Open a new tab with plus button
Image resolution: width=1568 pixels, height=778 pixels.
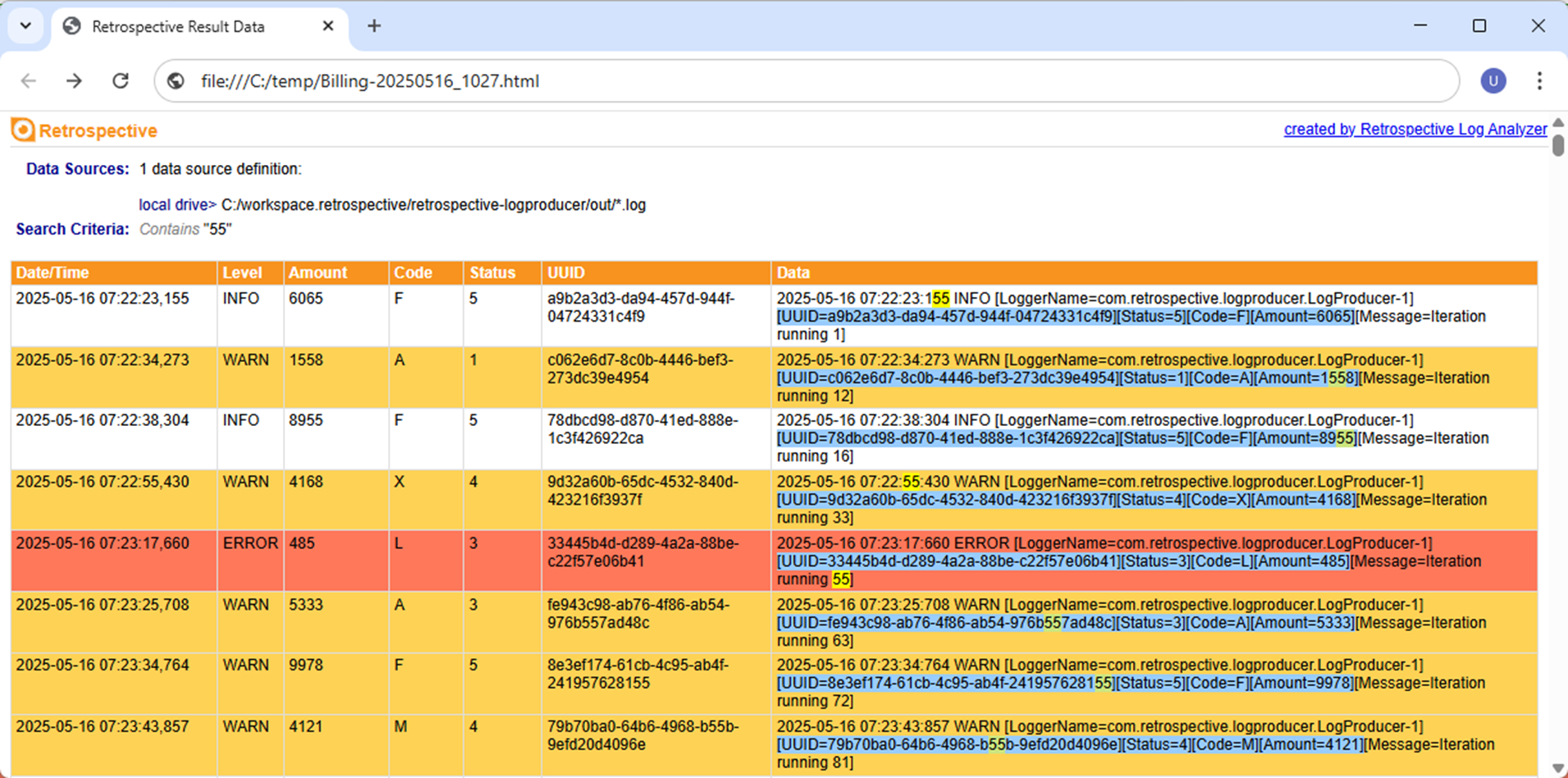[374, 26]
